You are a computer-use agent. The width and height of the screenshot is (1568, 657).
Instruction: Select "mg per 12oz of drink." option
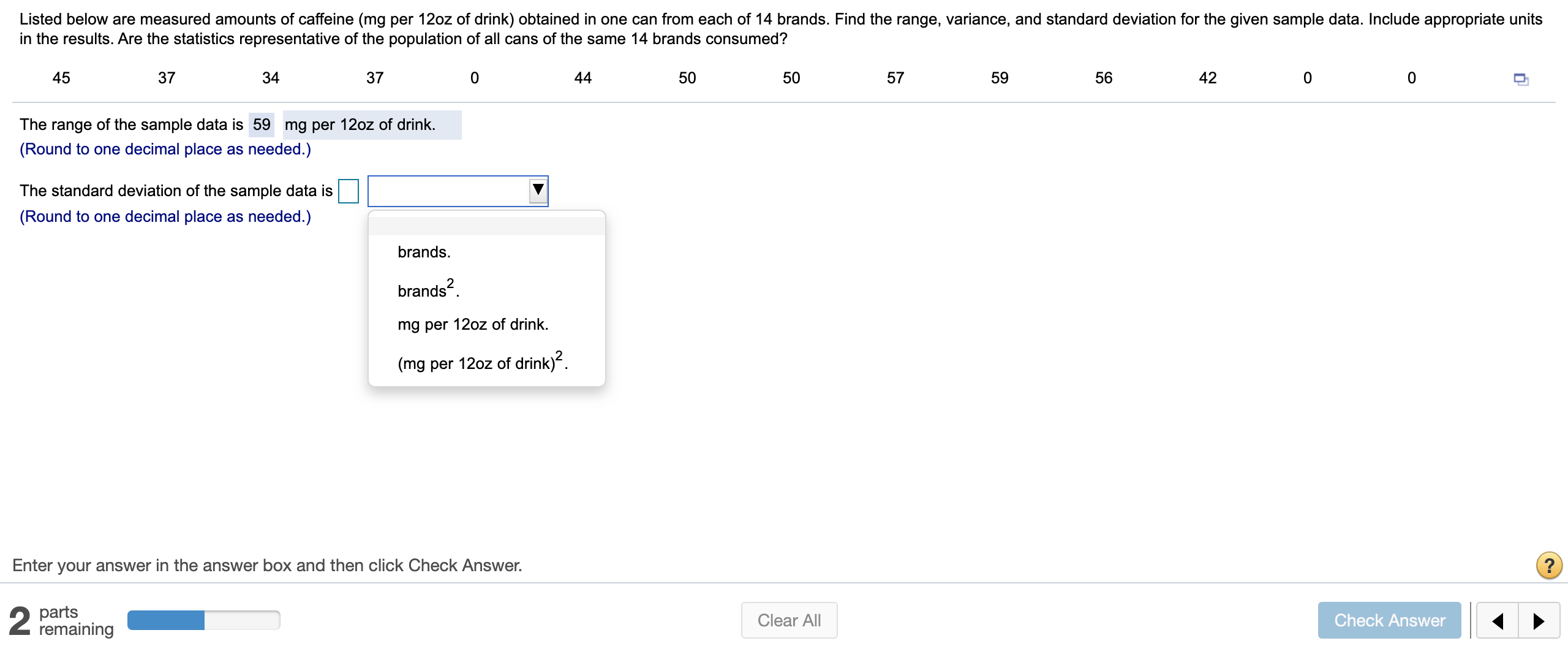coord(473,324)
